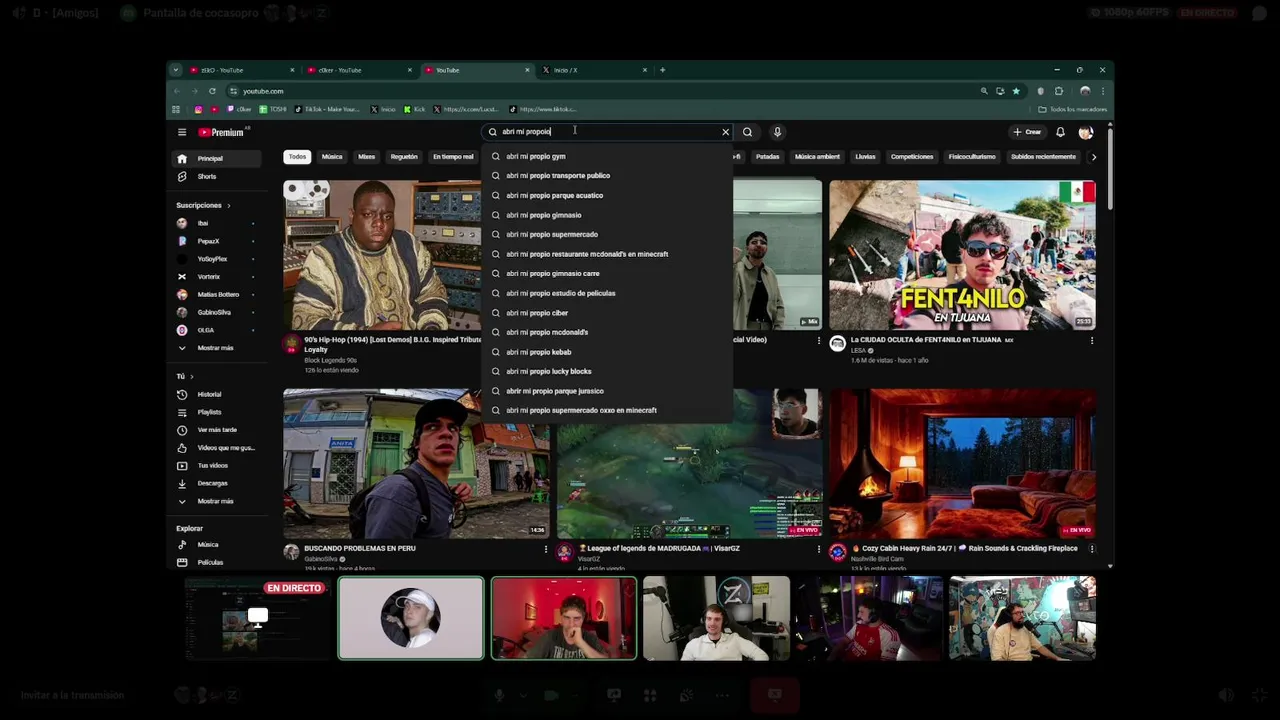Expand Mostrar más under subscriptions

[218, 348]
